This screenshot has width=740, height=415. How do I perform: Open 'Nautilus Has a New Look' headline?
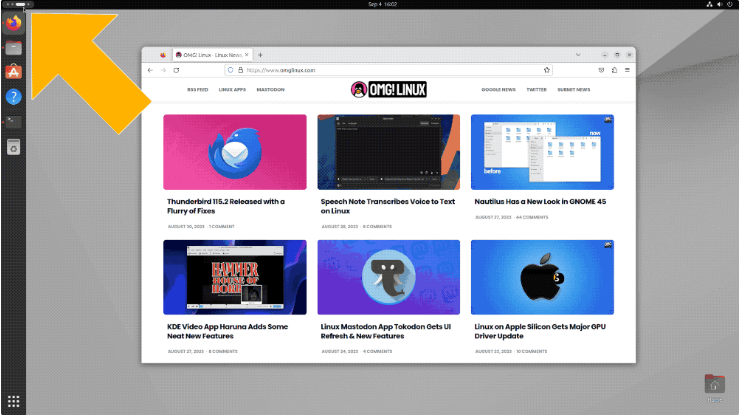click(x=540, y=202)
